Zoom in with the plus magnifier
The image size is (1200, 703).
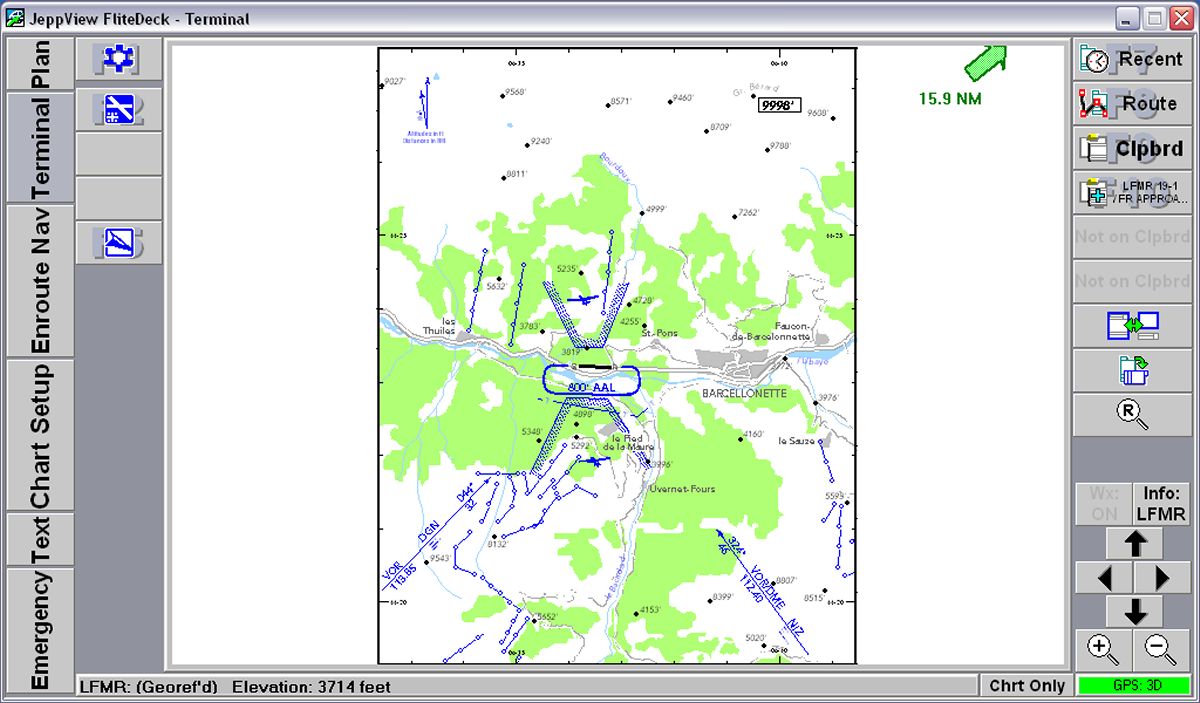(x=1103, y=650)
